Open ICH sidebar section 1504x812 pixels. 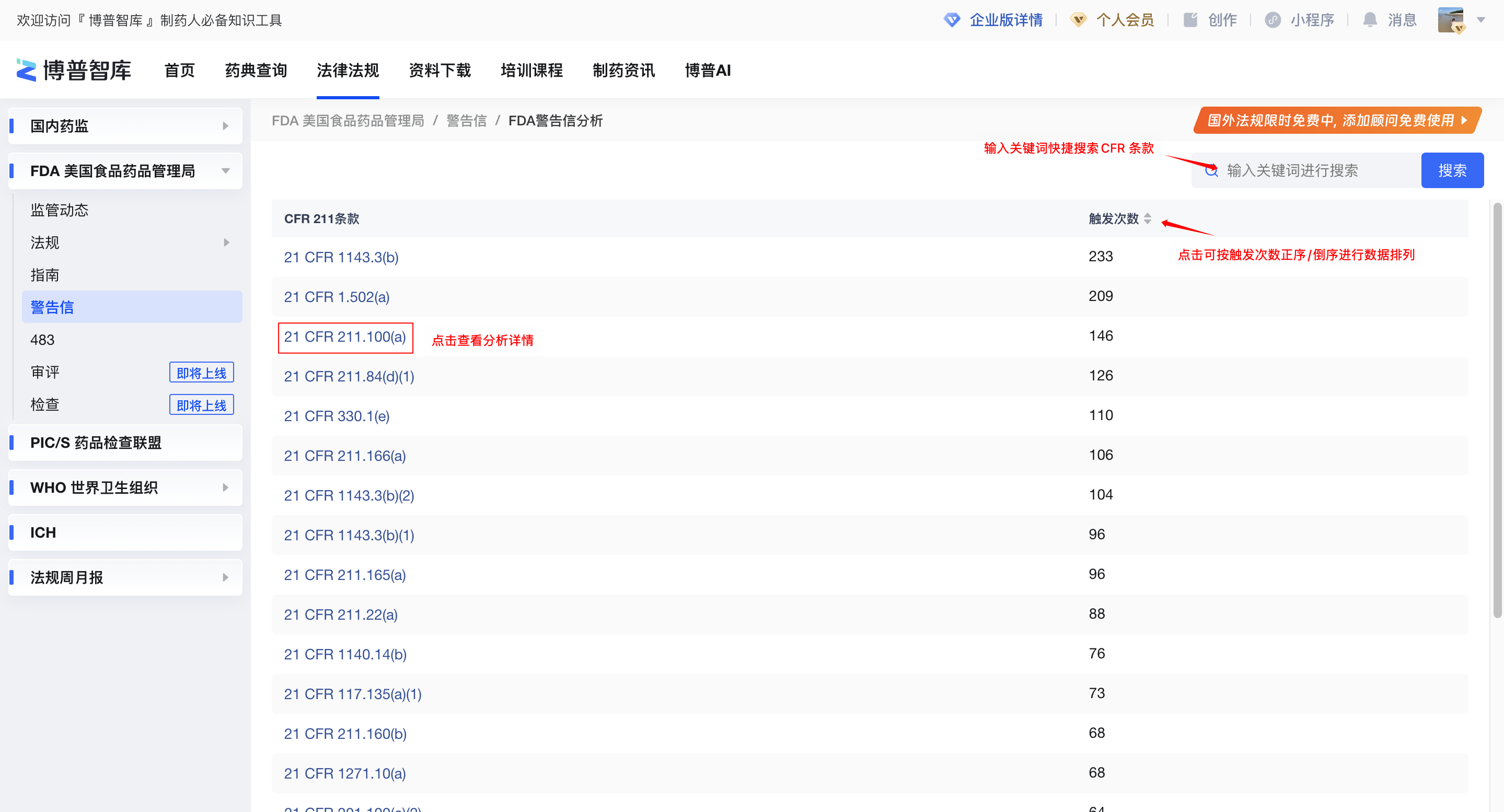point(125,532)
